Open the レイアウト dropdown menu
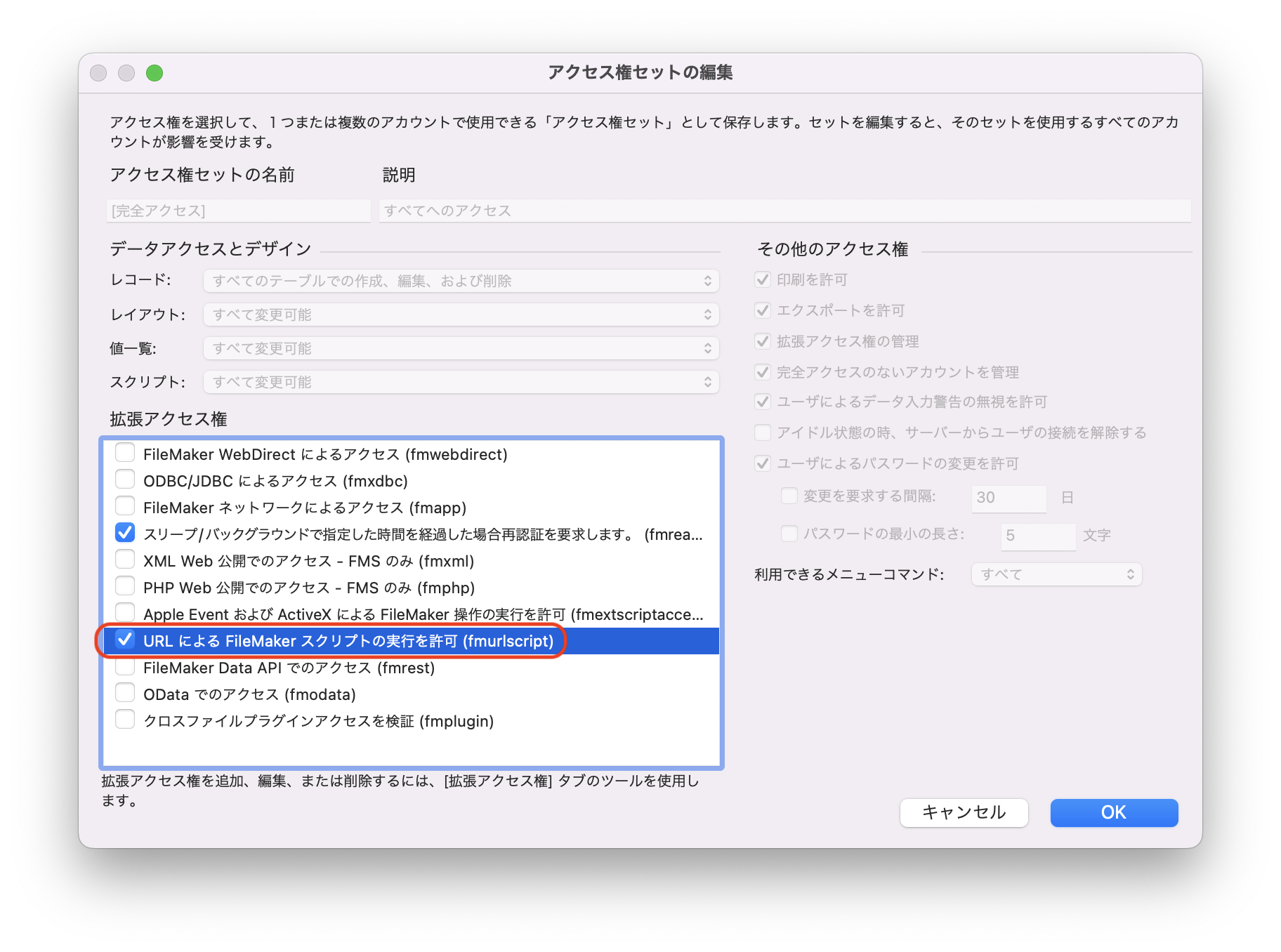The width and height of the screenshot is (1281, 952). pyautogui.click(x=461, y=315)
